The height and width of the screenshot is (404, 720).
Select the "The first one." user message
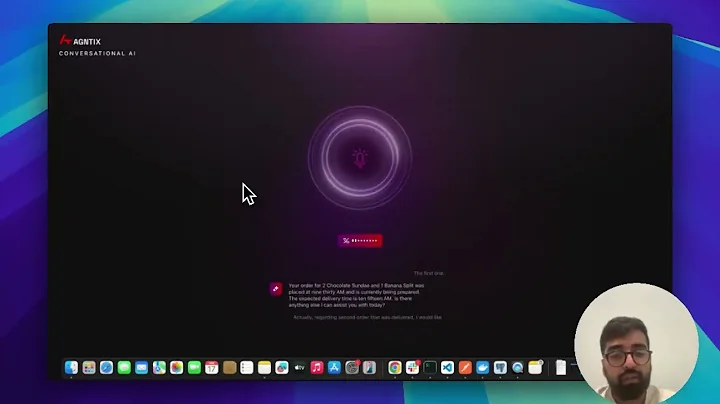coord(429,273)
